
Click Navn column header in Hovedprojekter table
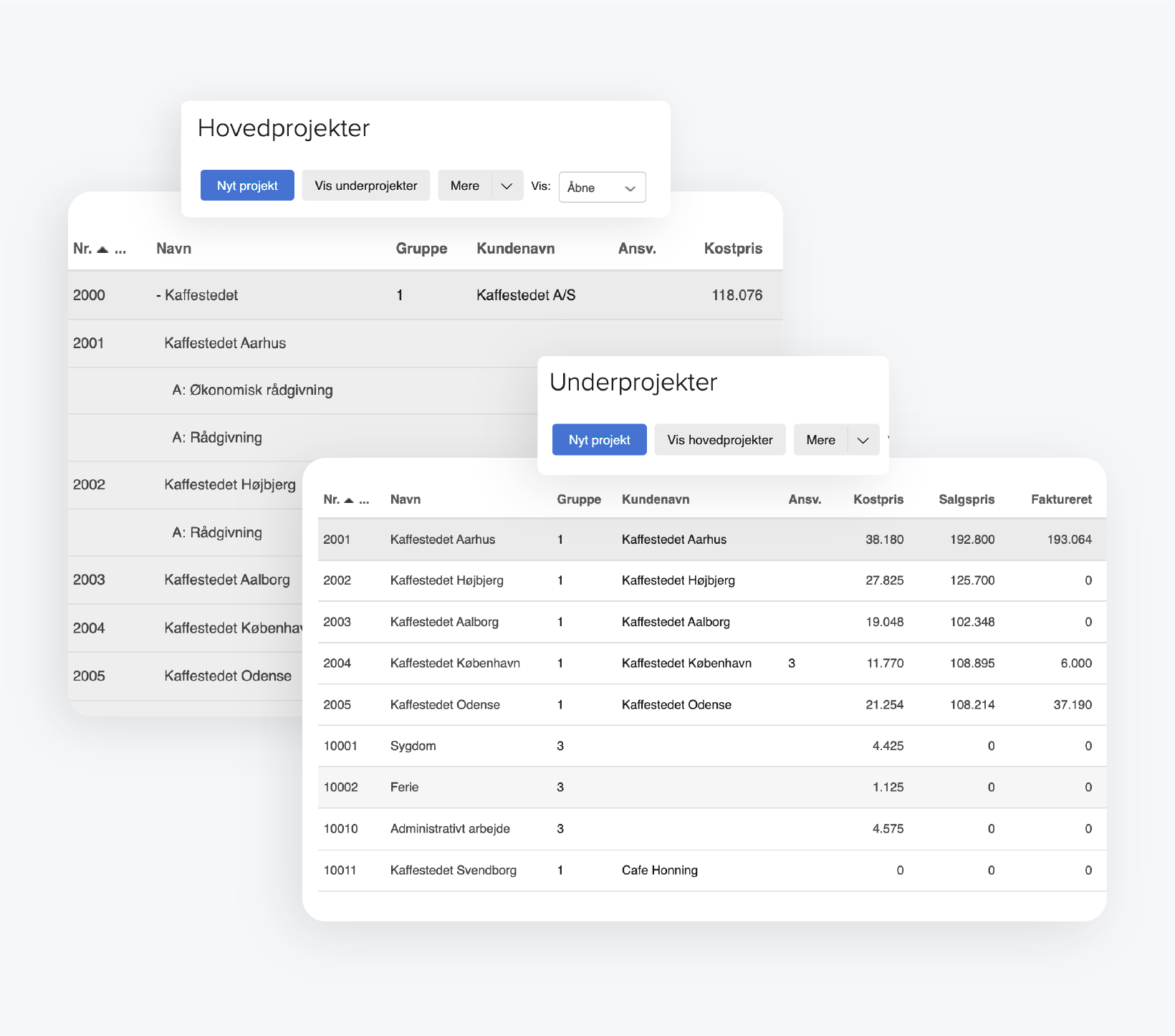174,249
